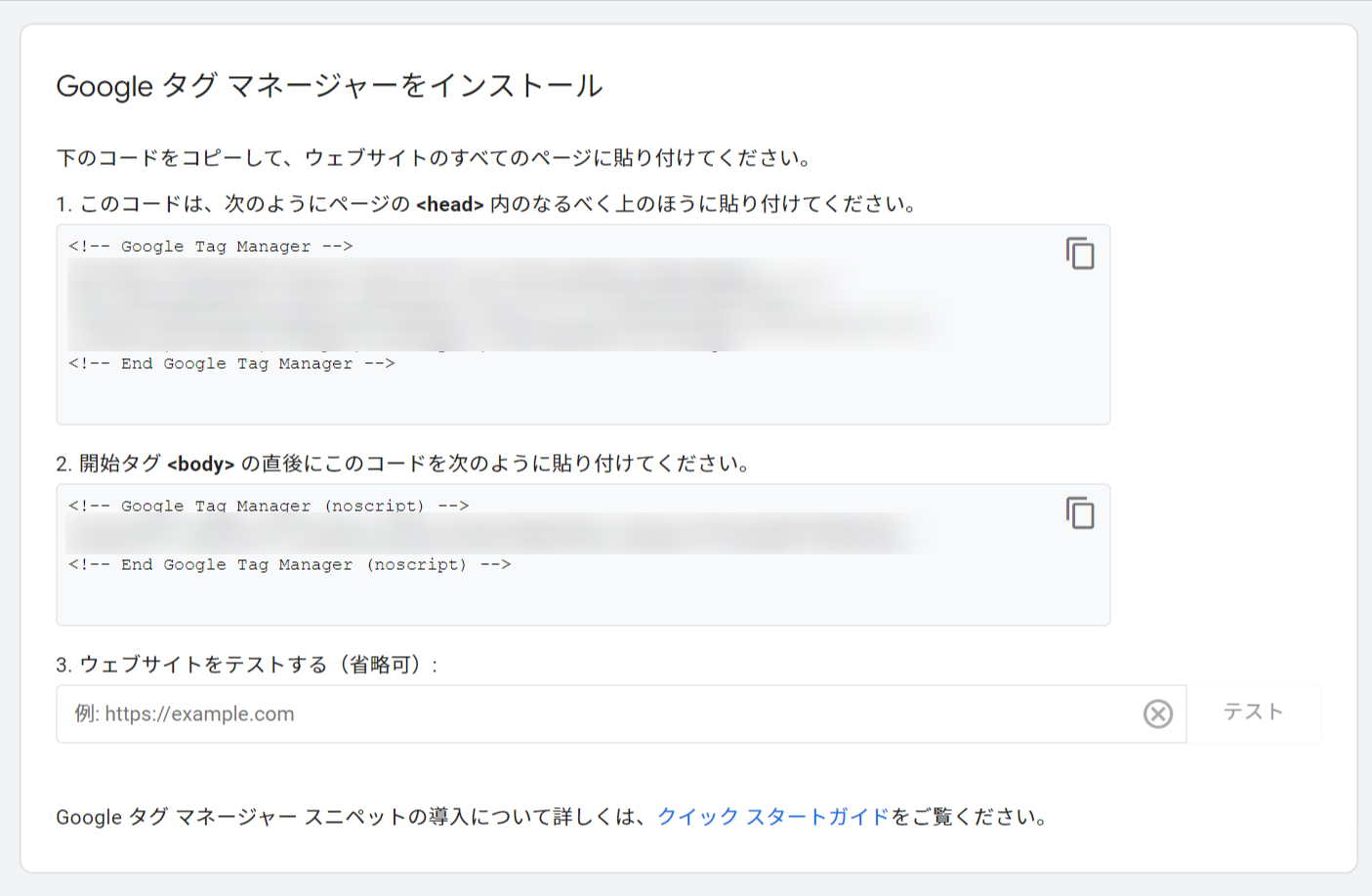Open the クイック スタートガイド link
1372x896 pixels.
[773, 817]
